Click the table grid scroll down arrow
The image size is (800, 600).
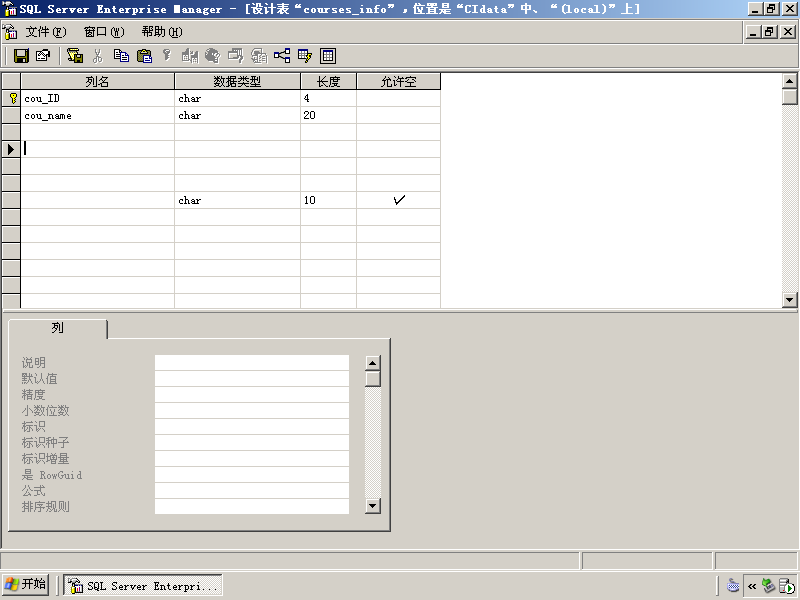click(789, 300)
